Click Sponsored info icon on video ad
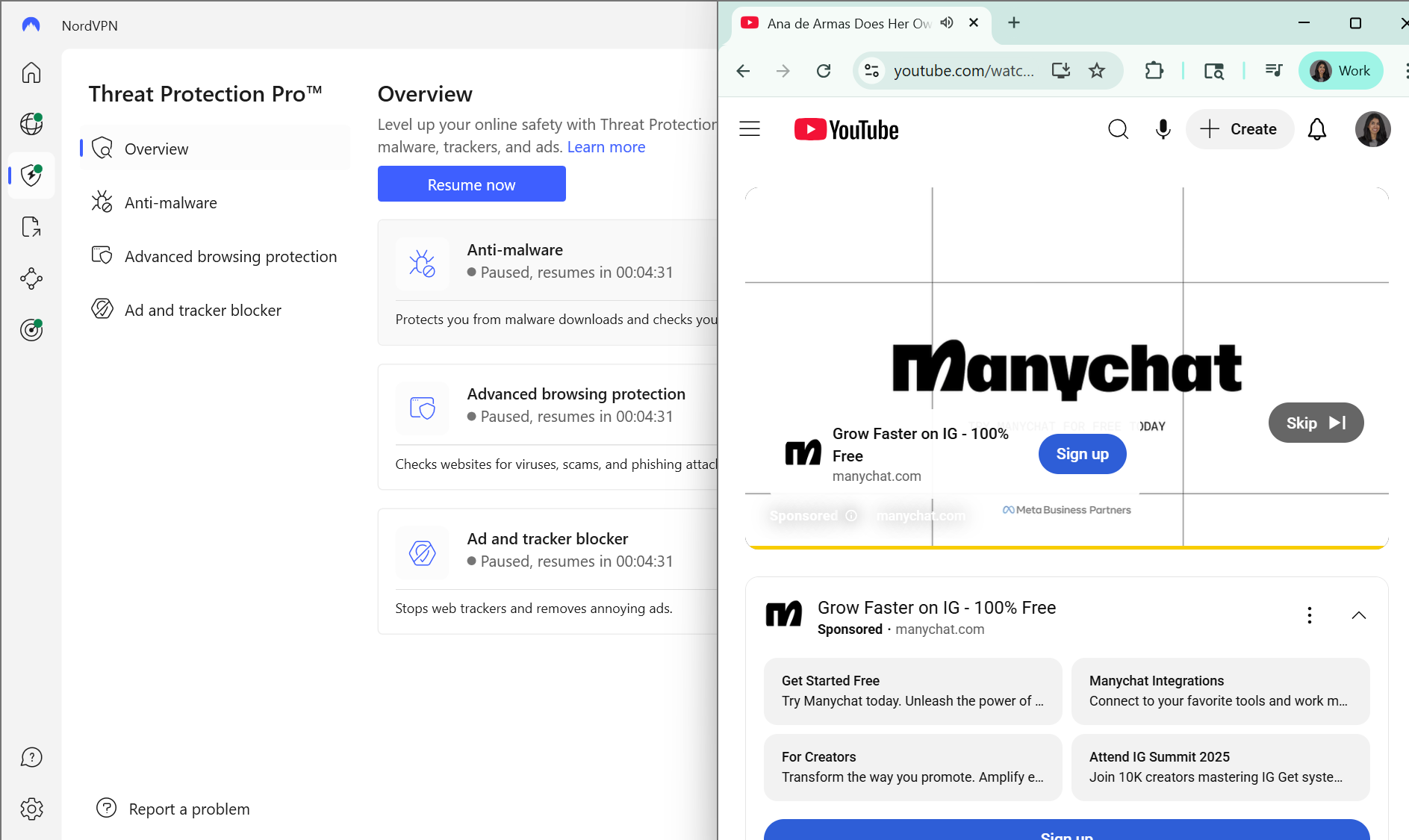 [x=850, y=516]
